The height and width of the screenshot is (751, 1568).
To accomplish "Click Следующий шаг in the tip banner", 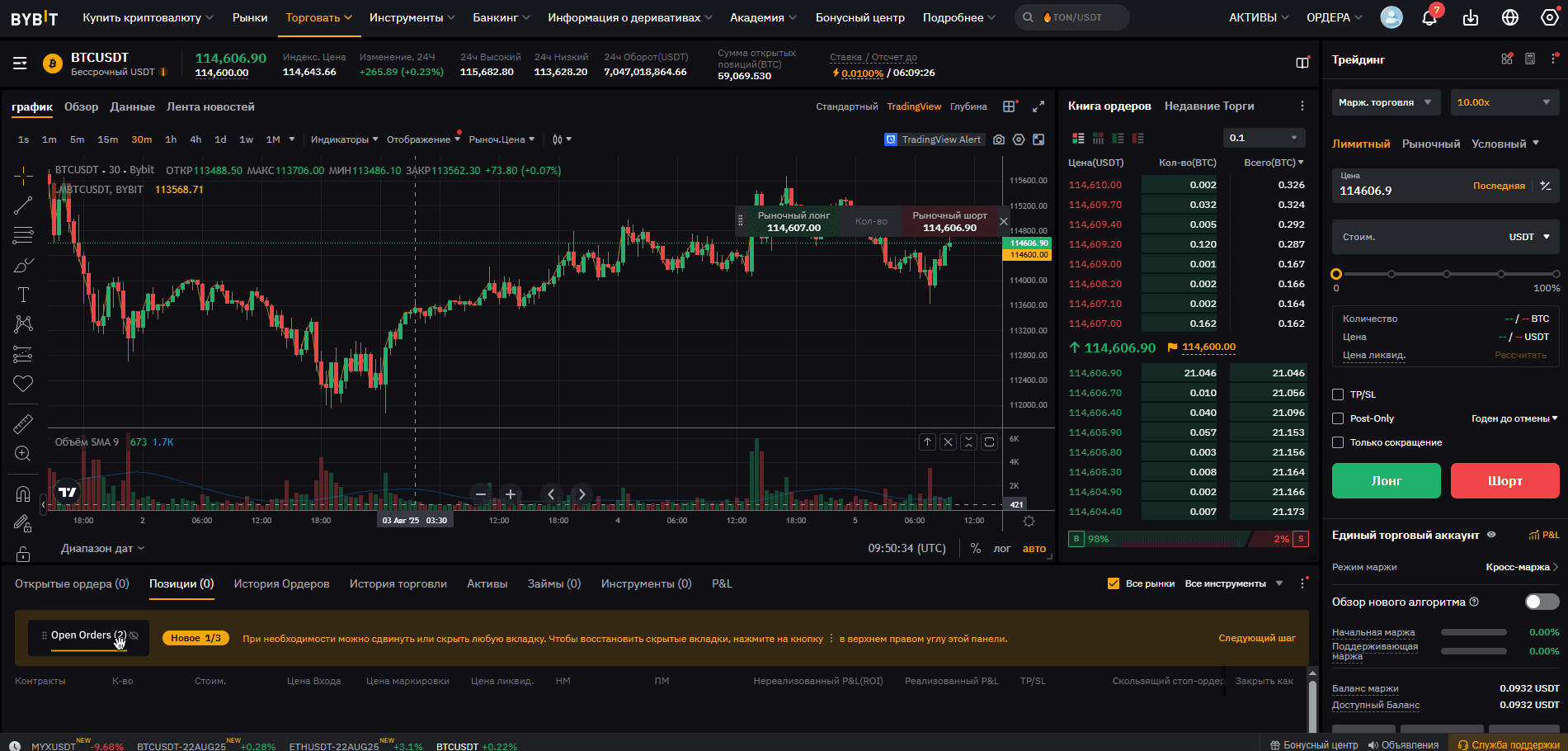I will click(x=1257, y=638).
